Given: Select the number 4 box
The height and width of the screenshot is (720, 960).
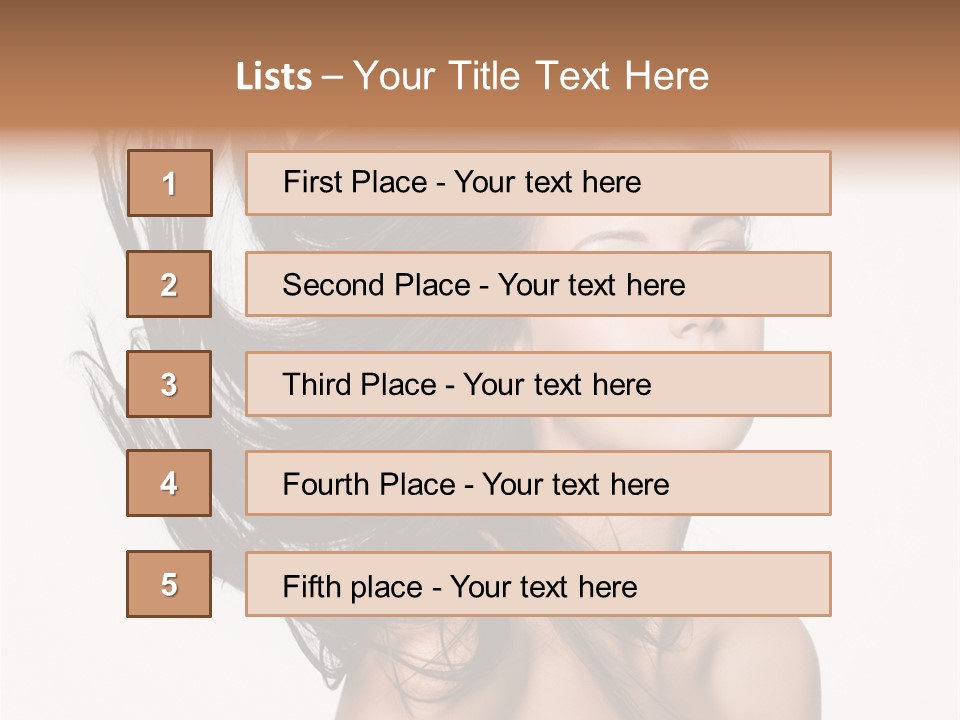Looking at the screenshot, I should (169, 483).
